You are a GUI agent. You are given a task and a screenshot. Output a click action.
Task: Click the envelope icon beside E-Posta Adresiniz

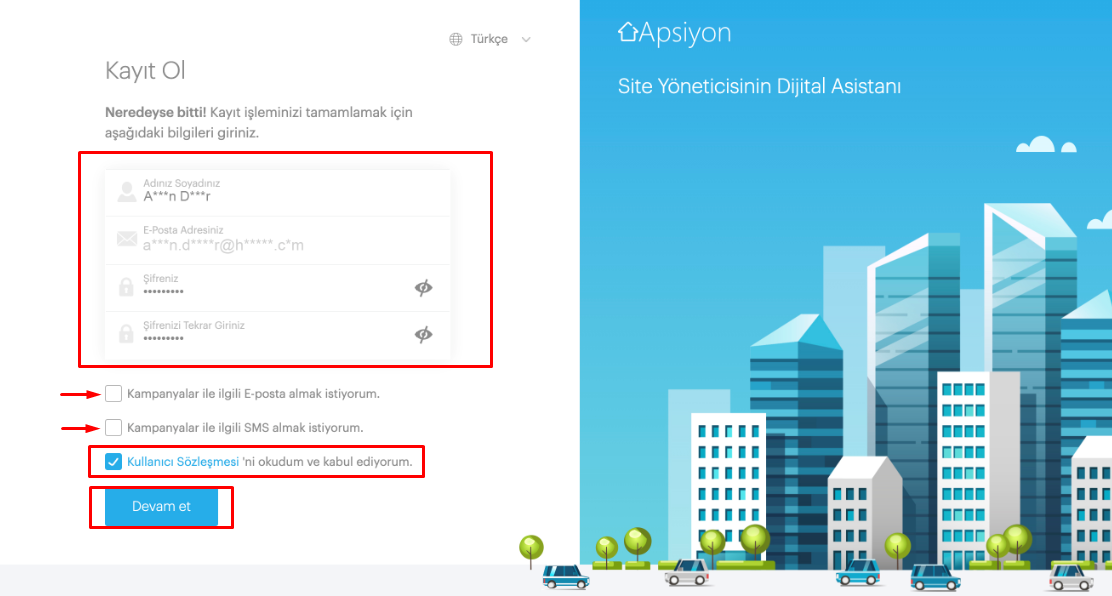click(x=127, y=239)
